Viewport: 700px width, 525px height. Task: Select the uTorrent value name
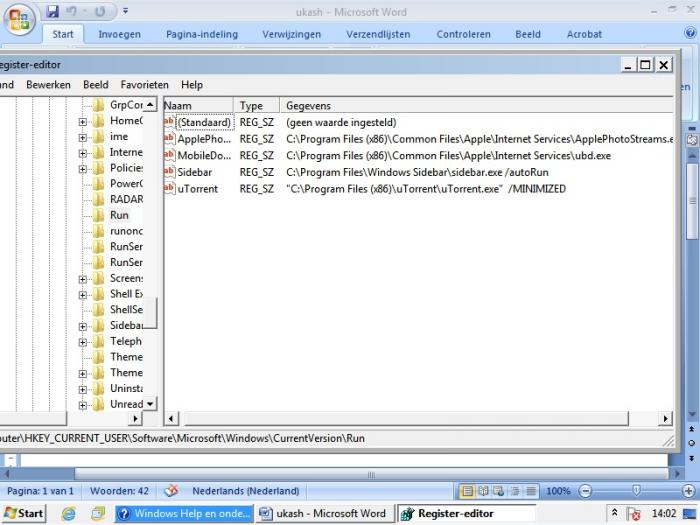coord(197,189)
